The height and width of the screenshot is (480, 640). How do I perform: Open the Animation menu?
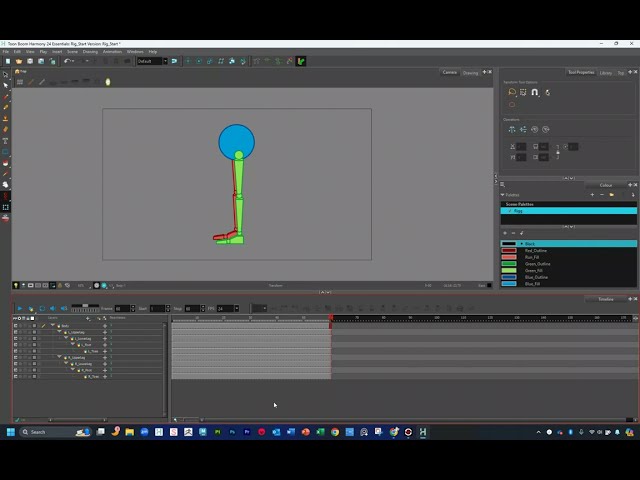112,52
